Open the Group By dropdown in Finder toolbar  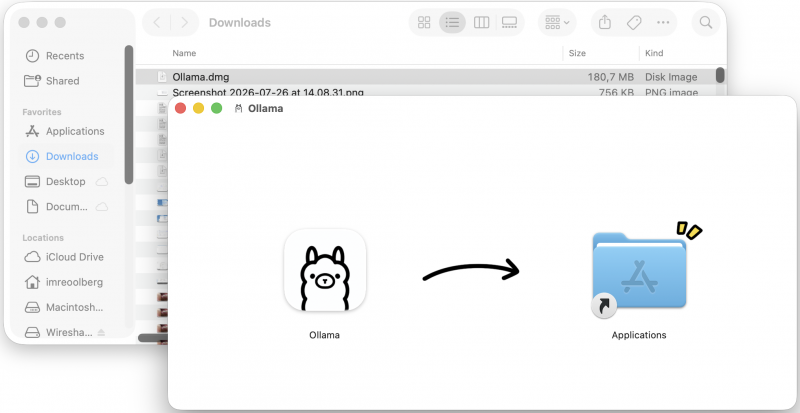pyautogui.click(x=557, y=22)
